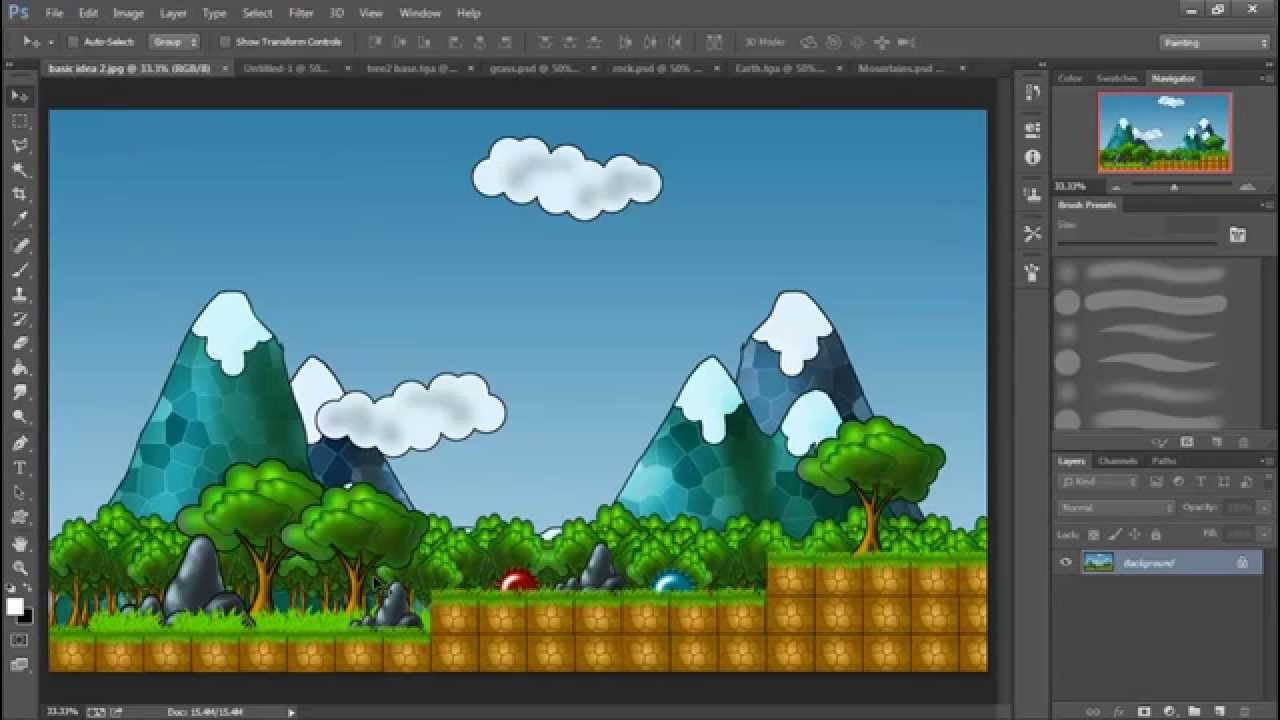Screen dimensions: 1280x720
Task: Click the Add layer mask icon
Action: click(1144, 711)
